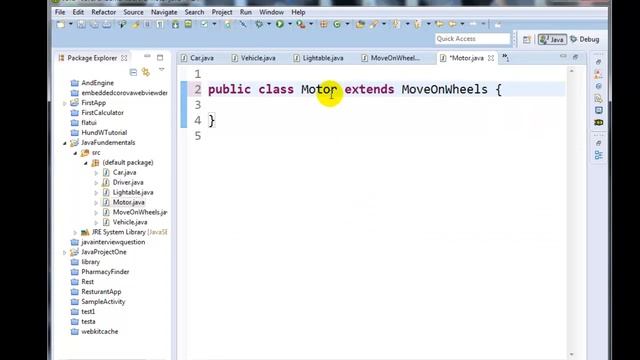Click the extends keyword on line 2
Screen dimensions: 640x360
[x=369, y=89]
